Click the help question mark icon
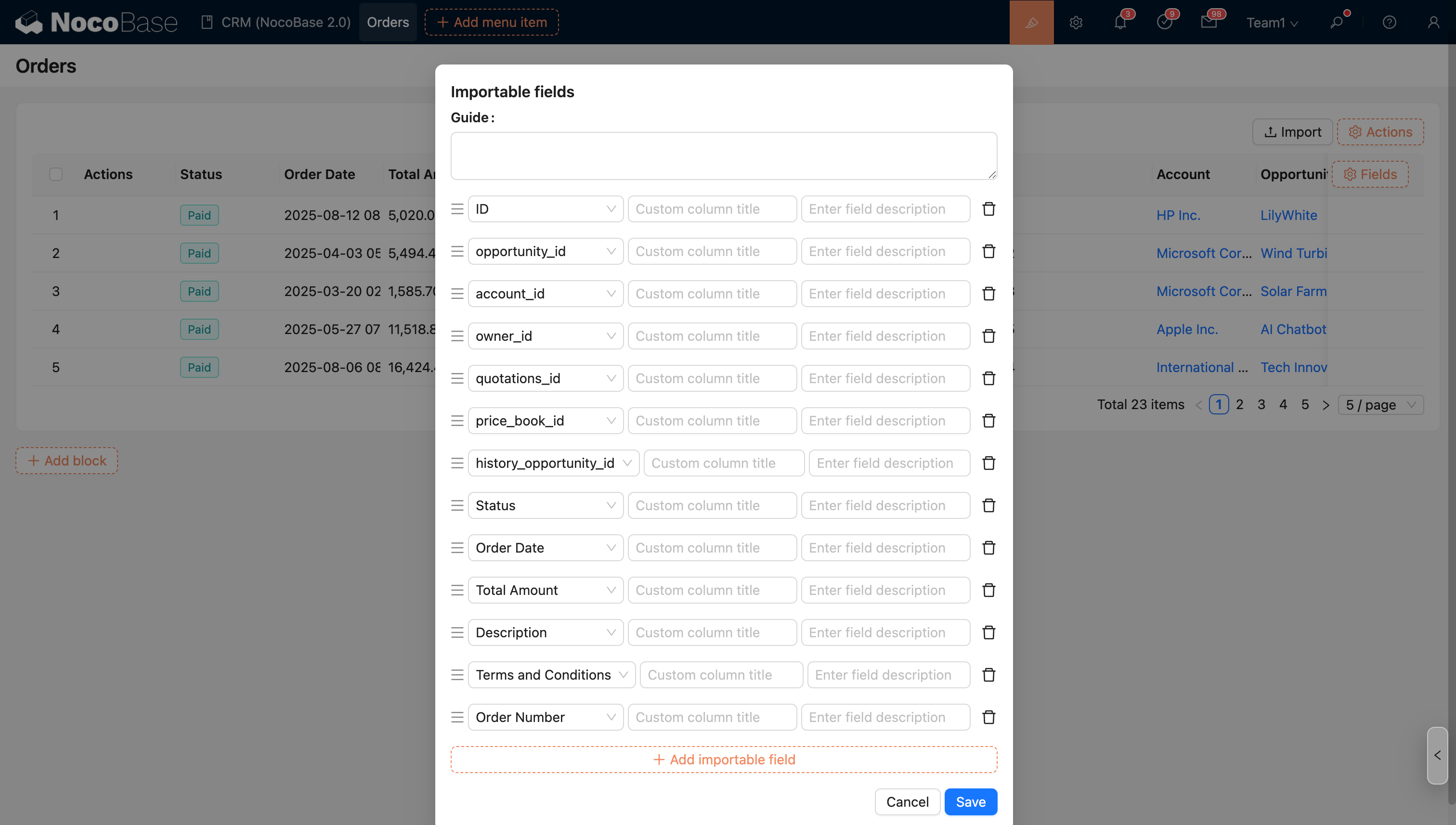1456x825 pixels. tap(1389, 22)
